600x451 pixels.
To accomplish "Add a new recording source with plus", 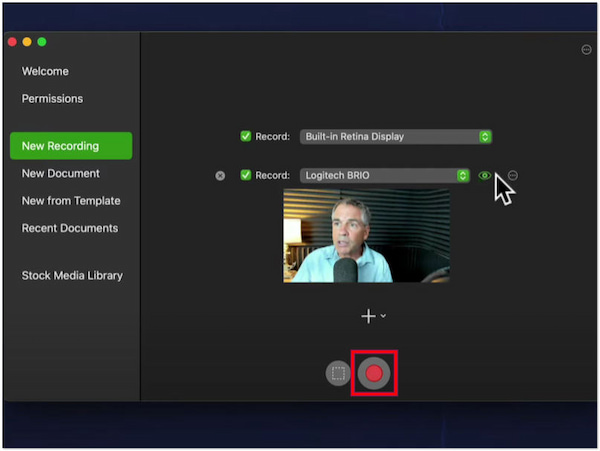I will [x=368, y=316].
